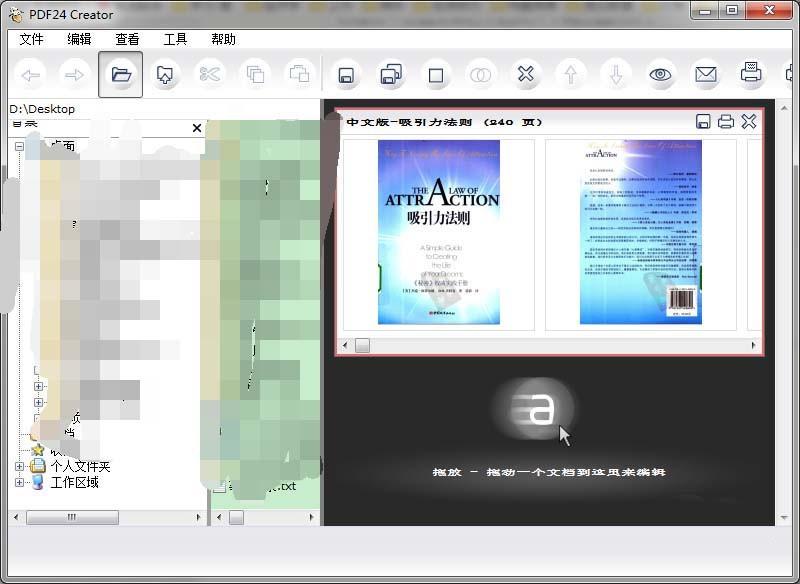Open the 文件 menu
Viewport: 800px width, 584px height.
point(30,39)
